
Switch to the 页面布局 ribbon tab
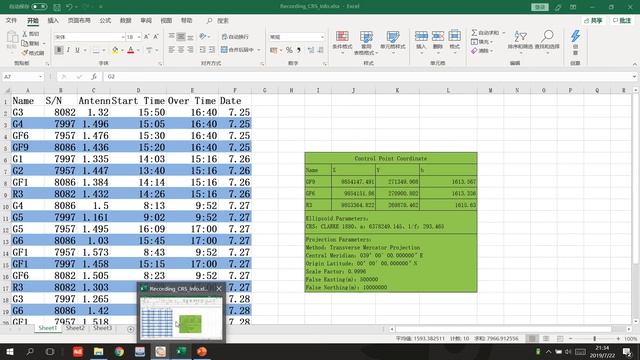coord(79,20)
